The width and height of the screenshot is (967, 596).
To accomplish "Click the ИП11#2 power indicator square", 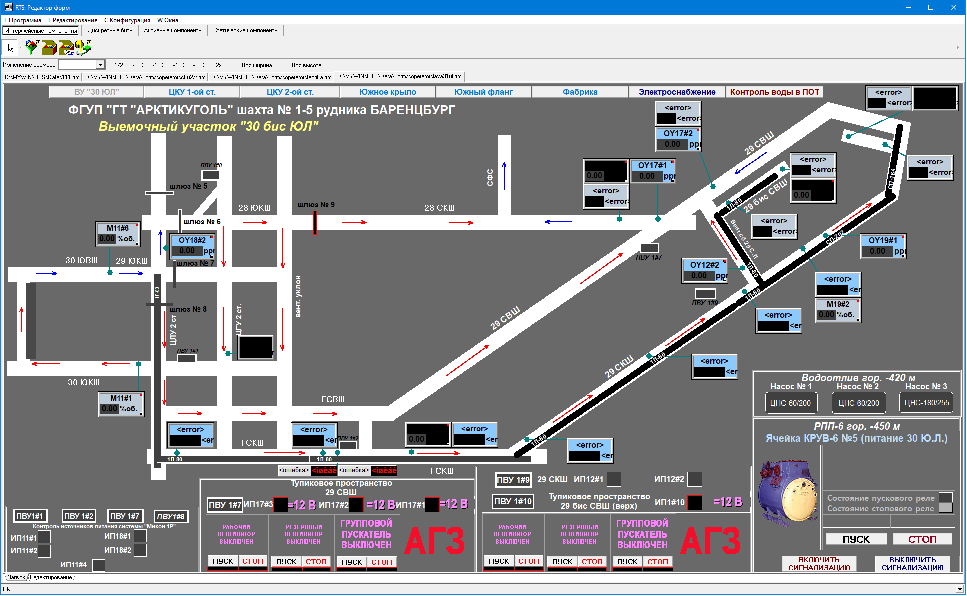I will 44,550.
